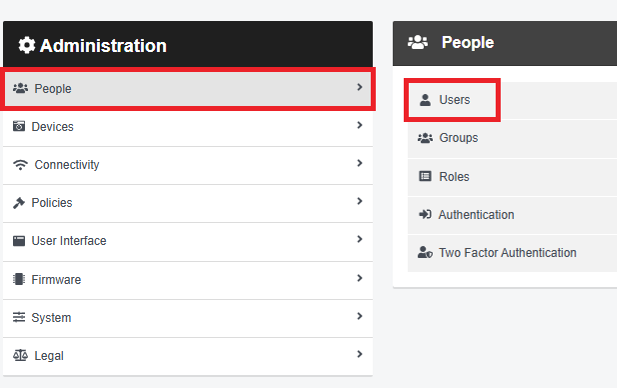Image resolution: width=617 pixels, height=388 pixels.
Task: Click the People panel header title
Action: point(467,42)
